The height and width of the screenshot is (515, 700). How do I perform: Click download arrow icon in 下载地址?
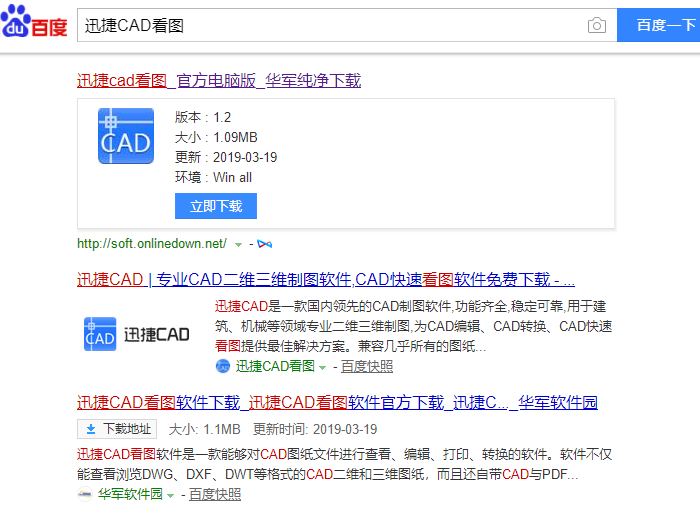pos(91,429)
